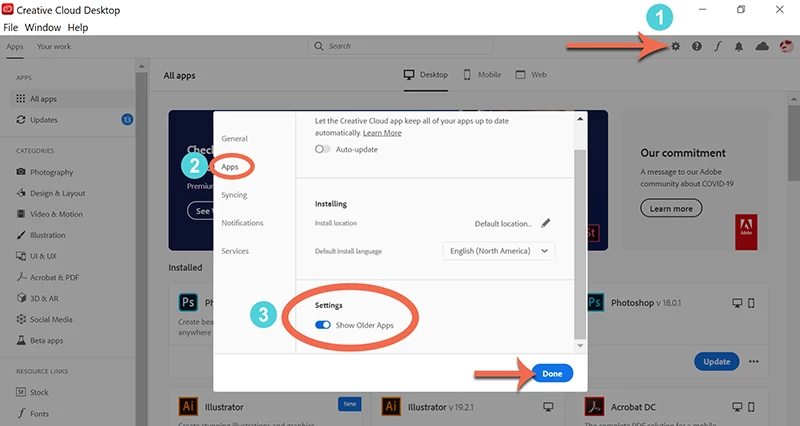Click the Illustrator v 19.2.1 app icon
The width and height of the screenshot is (800, 426).
[x=391, y=407]
